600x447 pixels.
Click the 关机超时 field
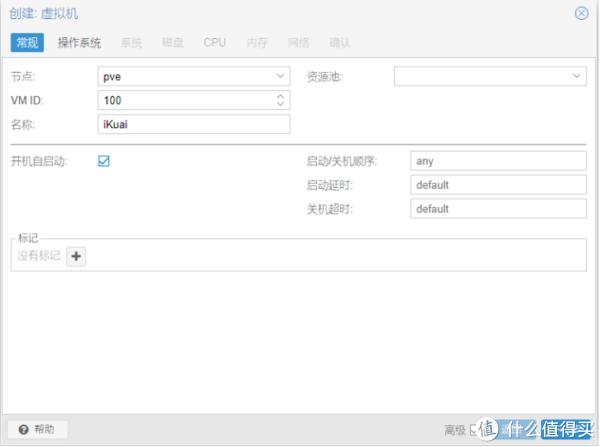(x=498, y=209)
